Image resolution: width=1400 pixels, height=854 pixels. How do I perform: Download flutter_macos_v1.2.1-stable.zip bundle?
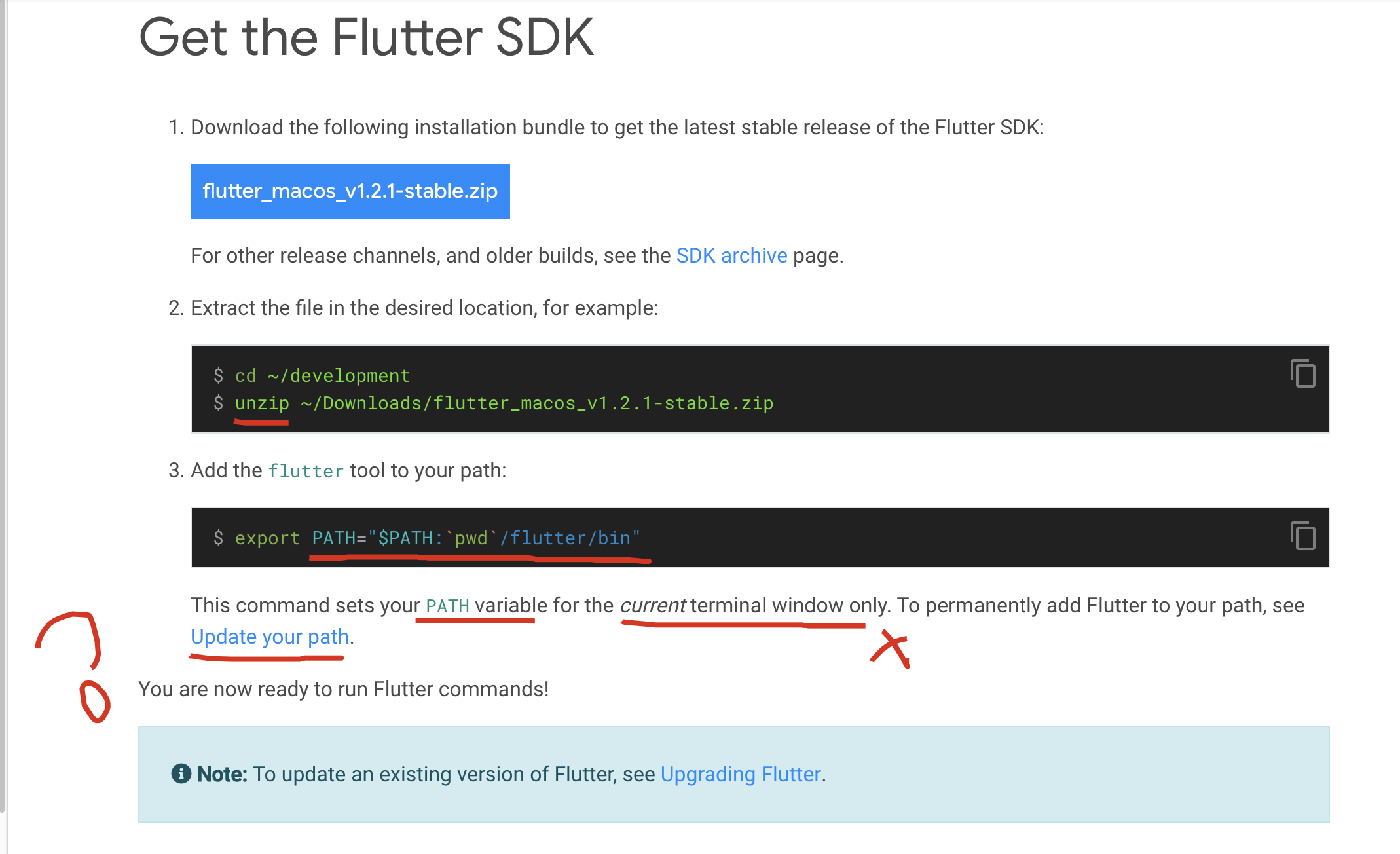coord(350,191)
